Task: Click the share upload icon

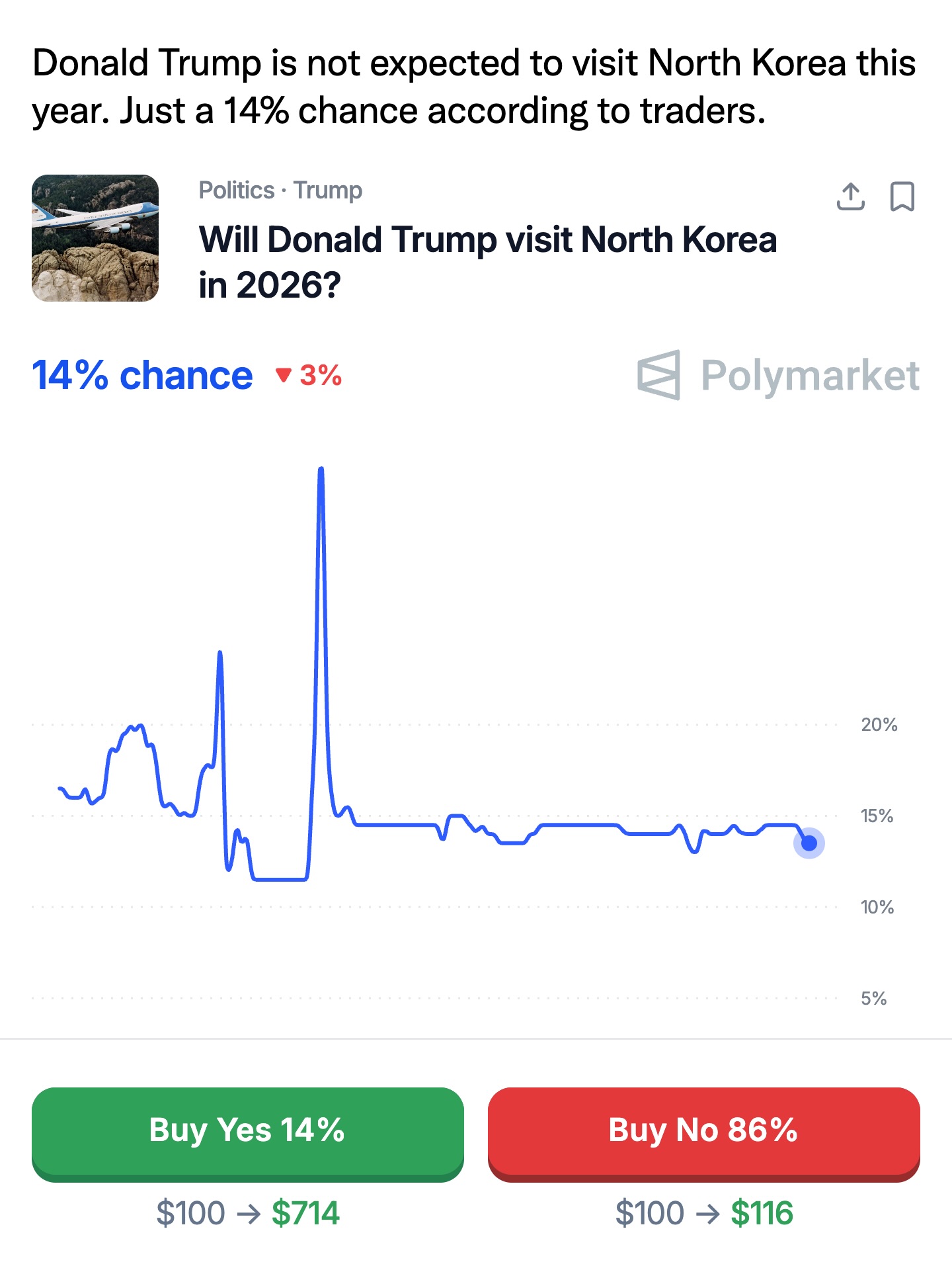Action: coord(850,196)
